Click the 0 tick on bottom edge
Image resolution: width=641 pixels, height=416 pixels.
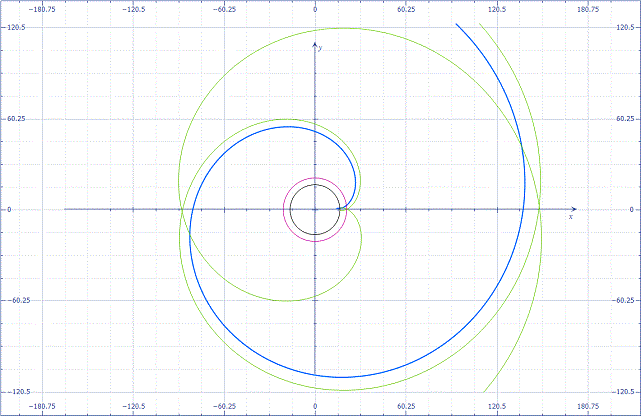click(x=315, y=406)
